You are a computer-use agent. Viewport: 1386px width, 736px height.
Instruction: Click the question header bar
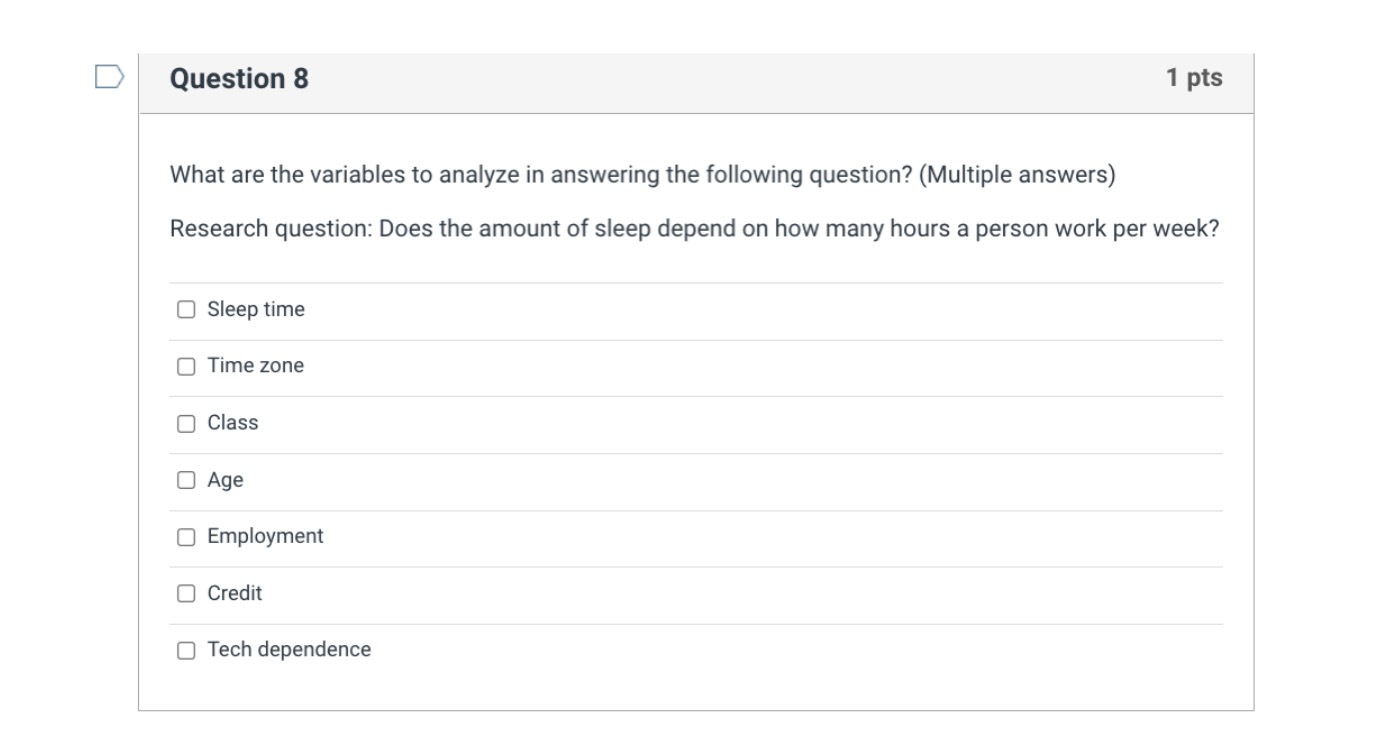[x=700, y=79]
